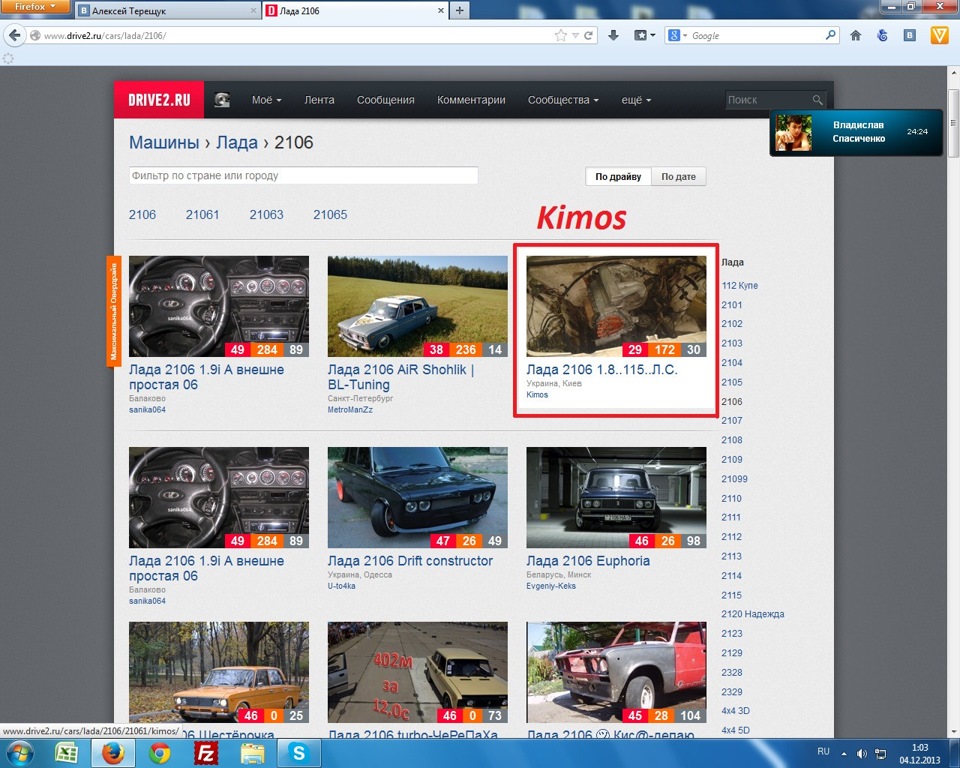Image resolution: width=960 pixels, height=768 pixels.
Task: Select 21099 in sidebar model list
Action: pos(734,479)
